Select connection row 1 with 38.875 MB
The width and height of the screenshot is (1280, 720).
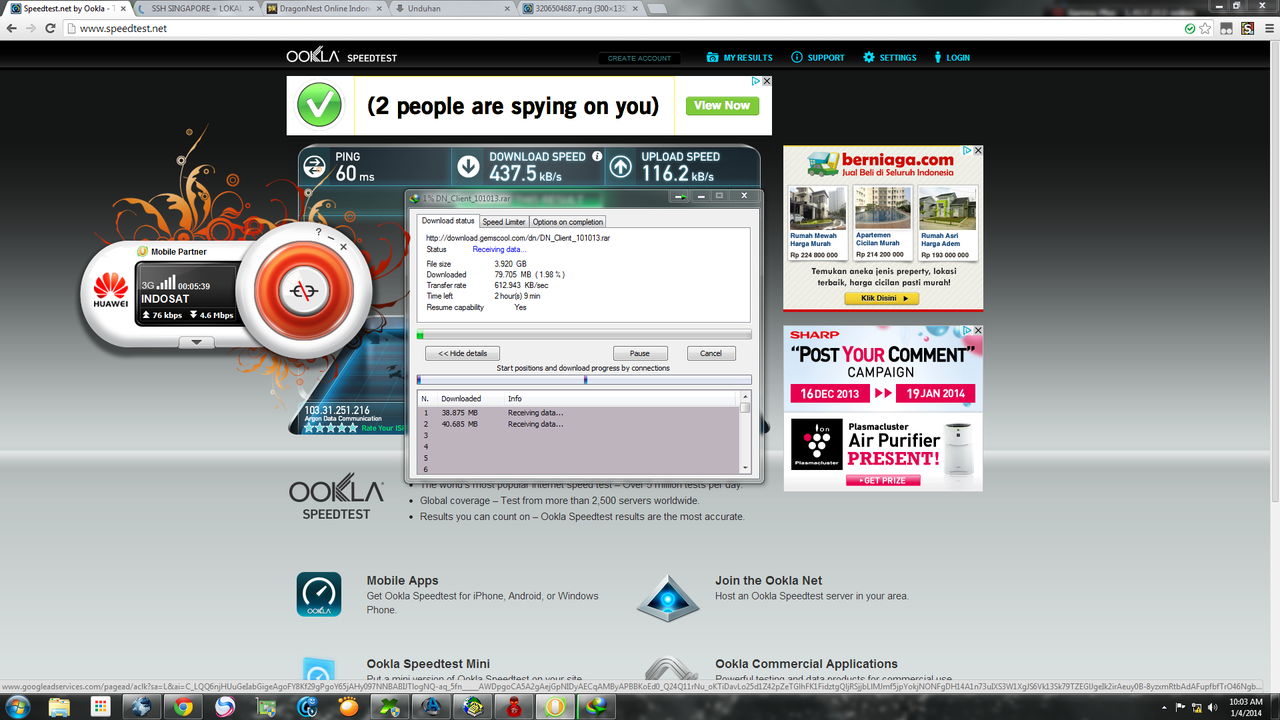[x=578, y=412]
